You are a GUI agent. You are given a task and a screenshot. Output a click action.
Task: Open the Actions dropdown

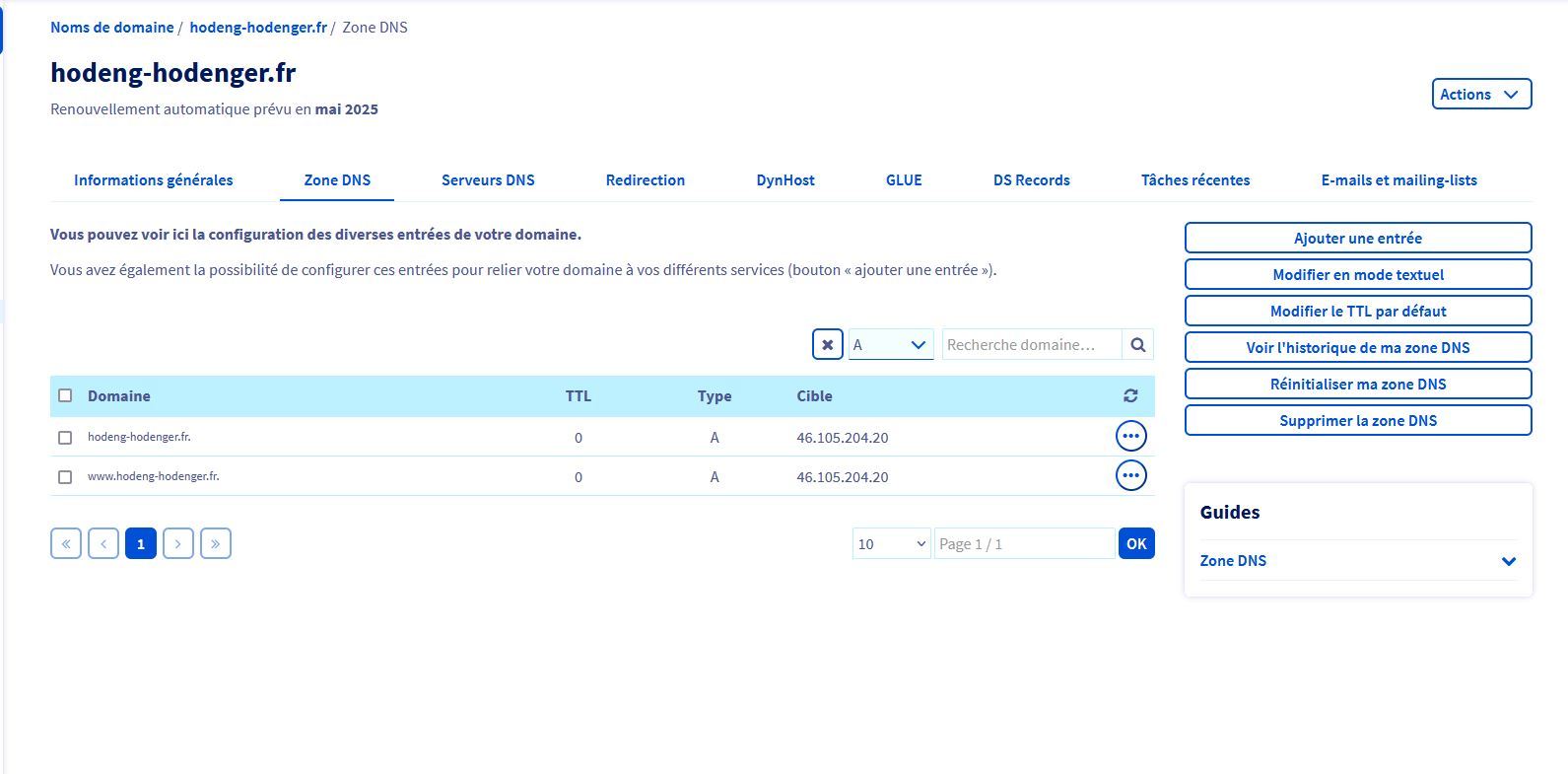[1480, 94]
